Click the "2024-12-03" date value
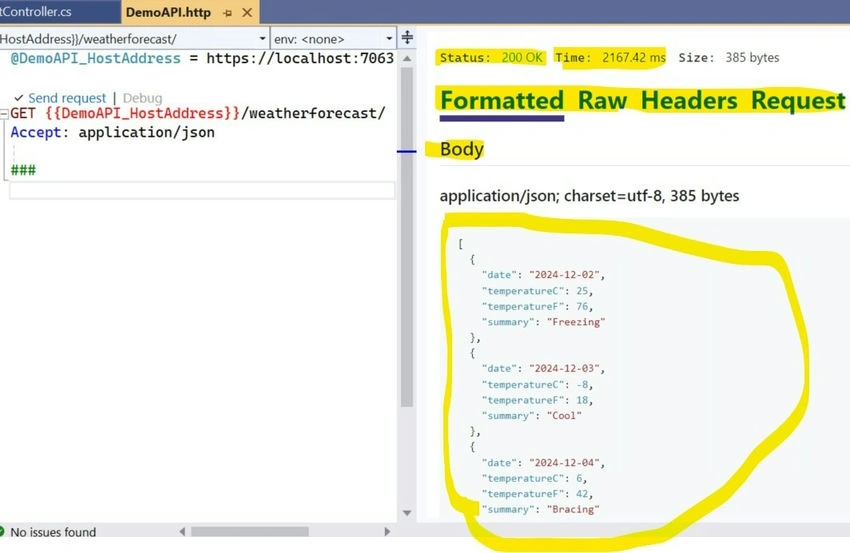The height and width of the screenshot is (553, 850). [565, 369]
